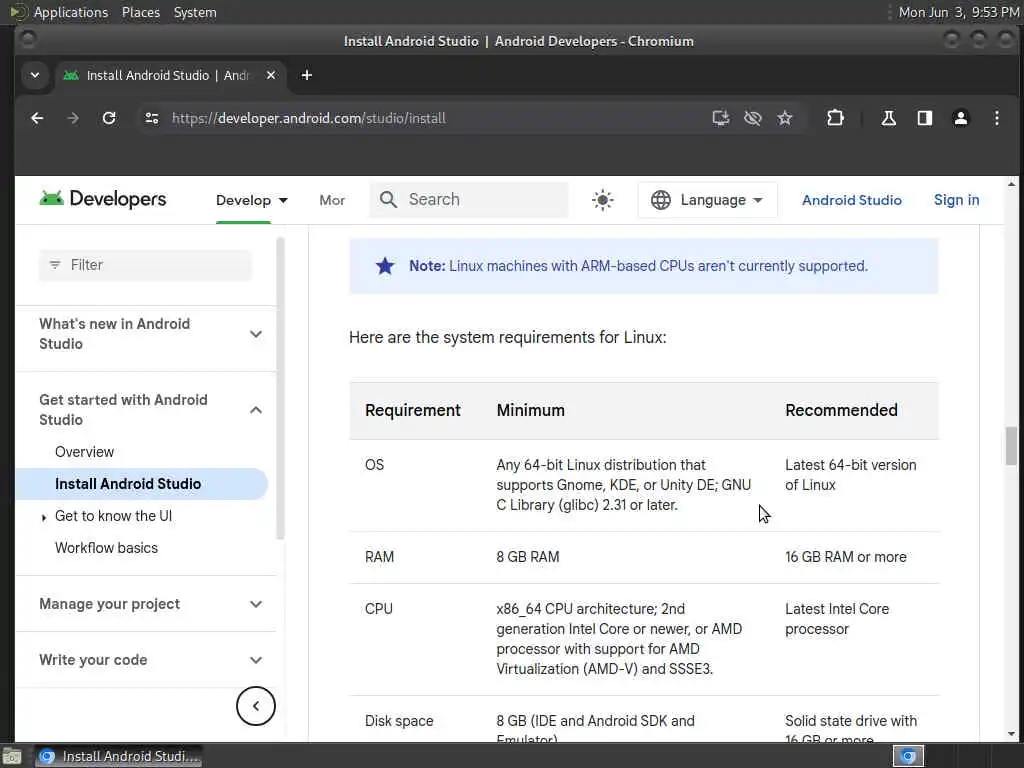Click the workspace switcher icon
1024x768 pixels.
tap(908, 756)
